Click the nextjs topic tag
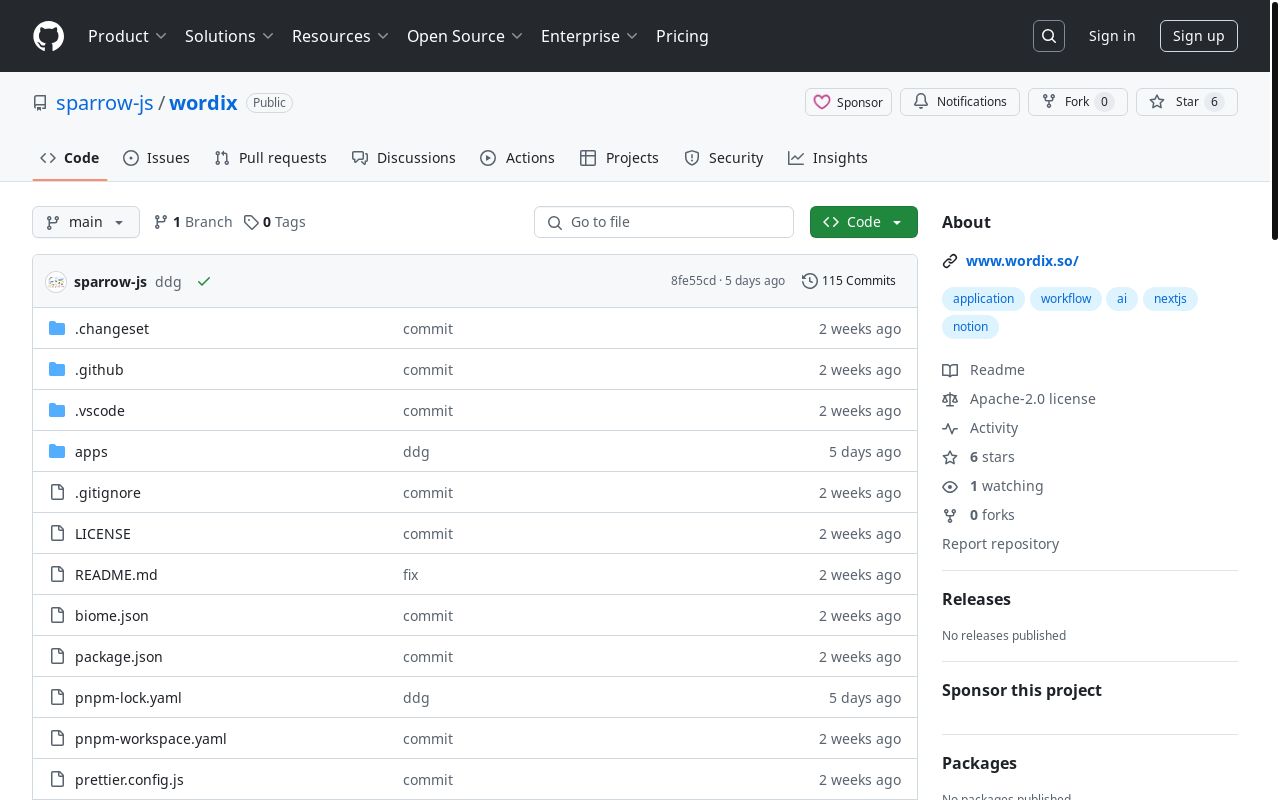This screenshot has height=800, width=1280. (1170, 299)
